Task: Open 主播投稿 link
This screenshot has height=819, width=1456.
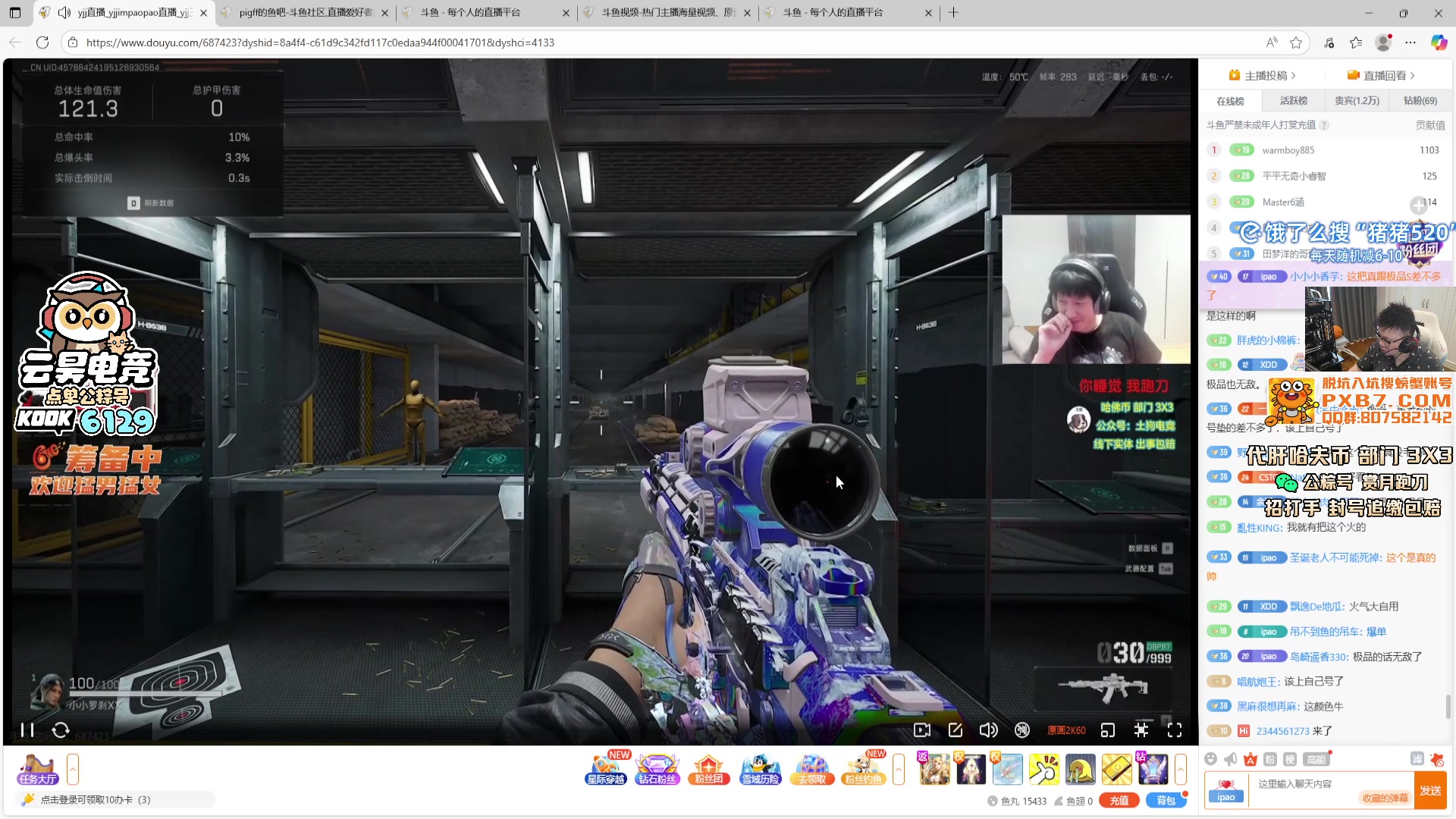Action: pyautogui.click(x=1263, y=75)
